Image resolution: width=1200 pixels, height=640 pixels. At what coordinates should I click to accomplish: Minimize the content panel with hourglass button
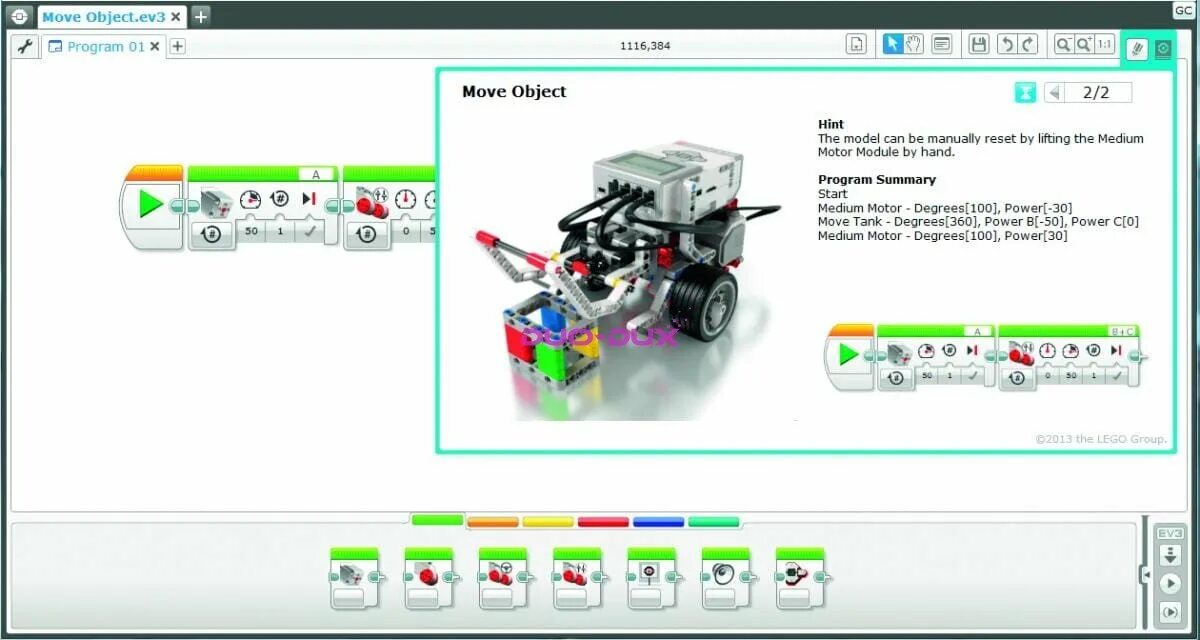pyautogui.click(x=1025, y=92)
